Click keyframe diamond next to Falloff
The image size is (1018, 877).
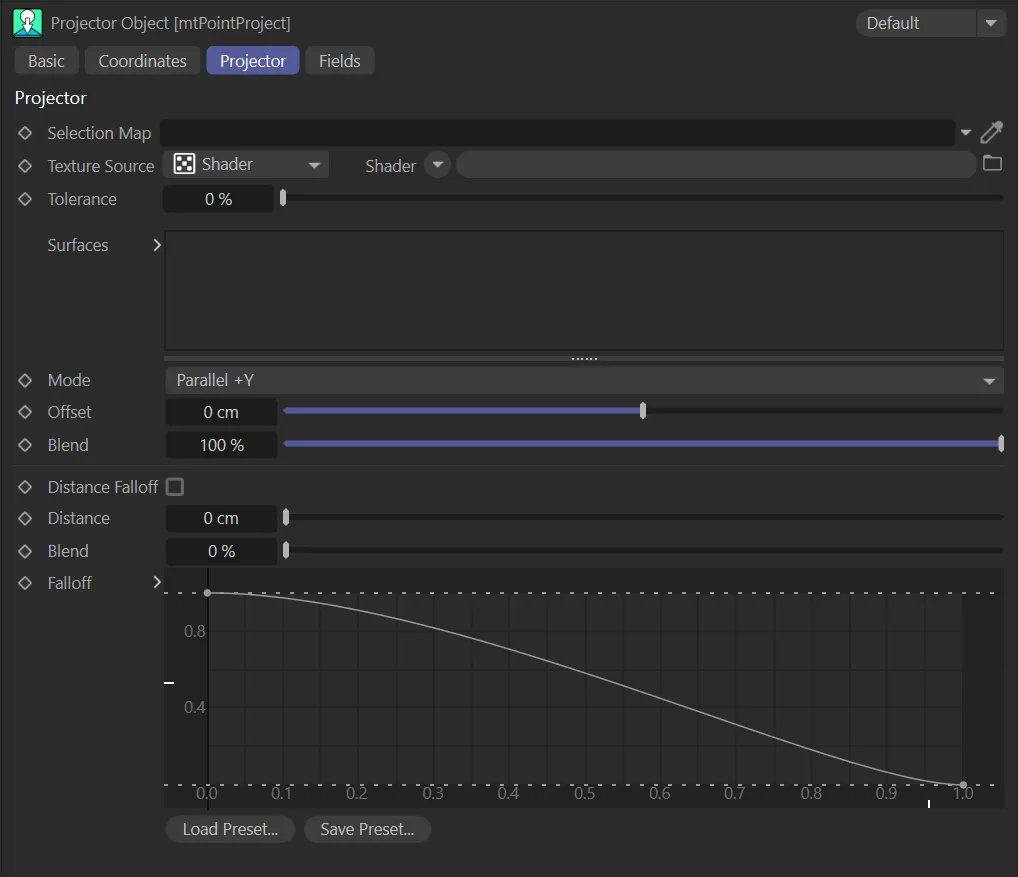pyautogui.click(x=26, y=583)
